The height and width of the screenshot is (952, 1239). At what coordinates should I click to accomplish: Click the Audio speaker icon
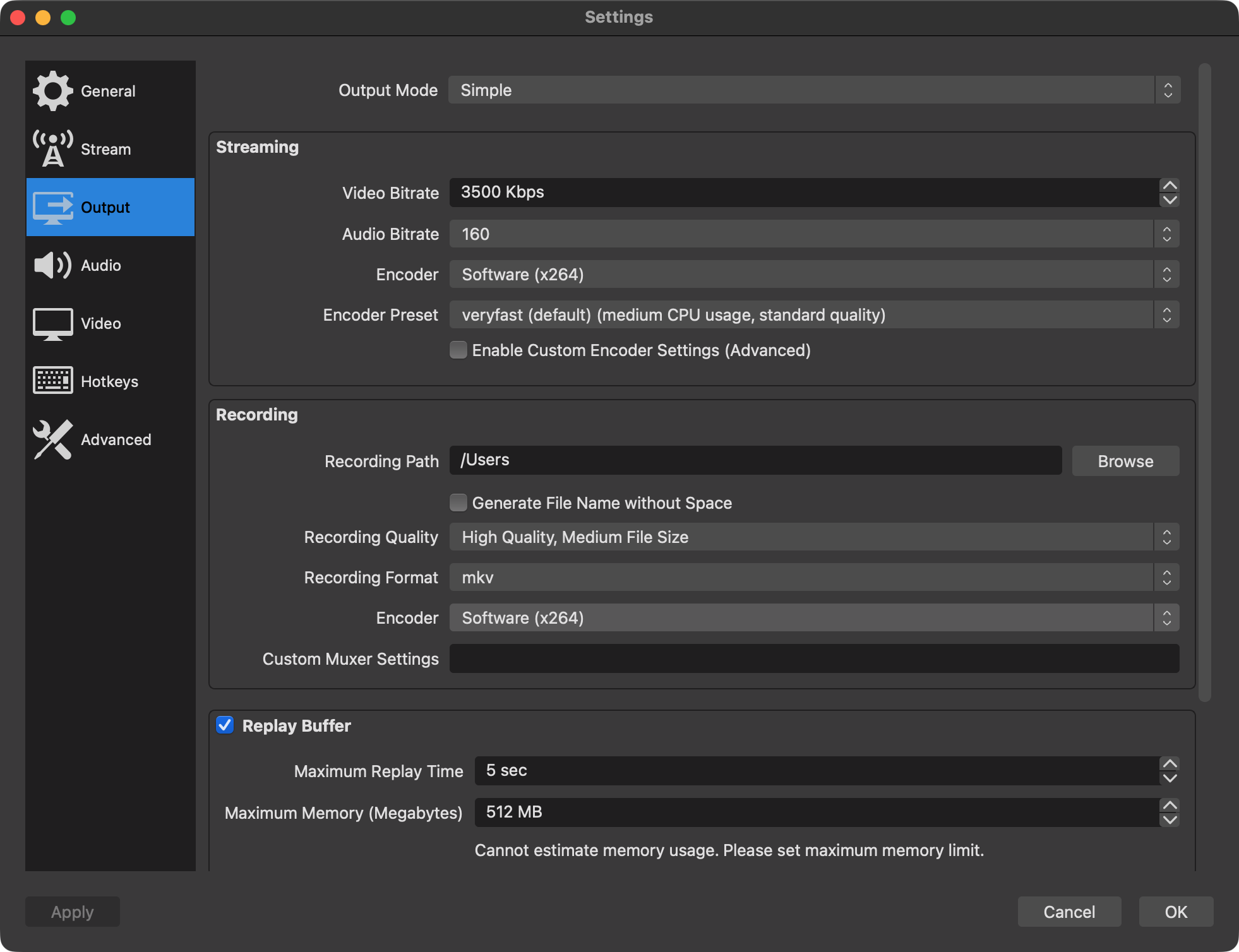(x=52, y=265)
